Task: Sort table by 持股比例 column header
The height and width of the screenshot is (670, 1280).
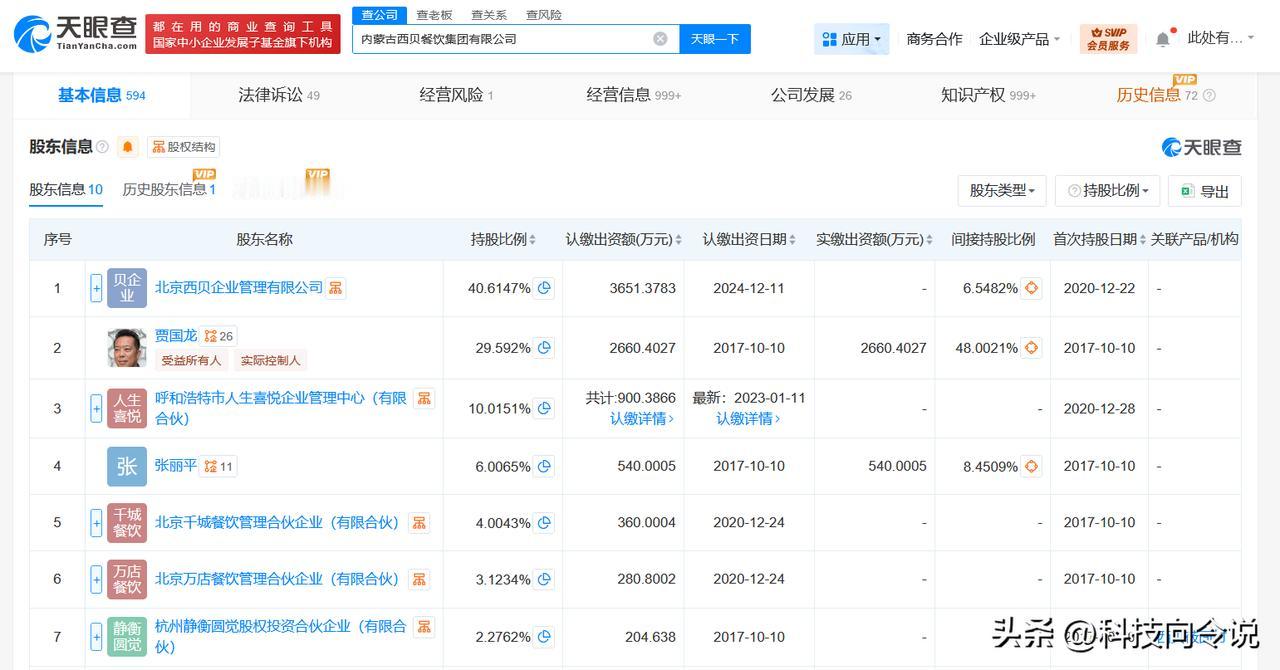Action: (x=503, y=240)
